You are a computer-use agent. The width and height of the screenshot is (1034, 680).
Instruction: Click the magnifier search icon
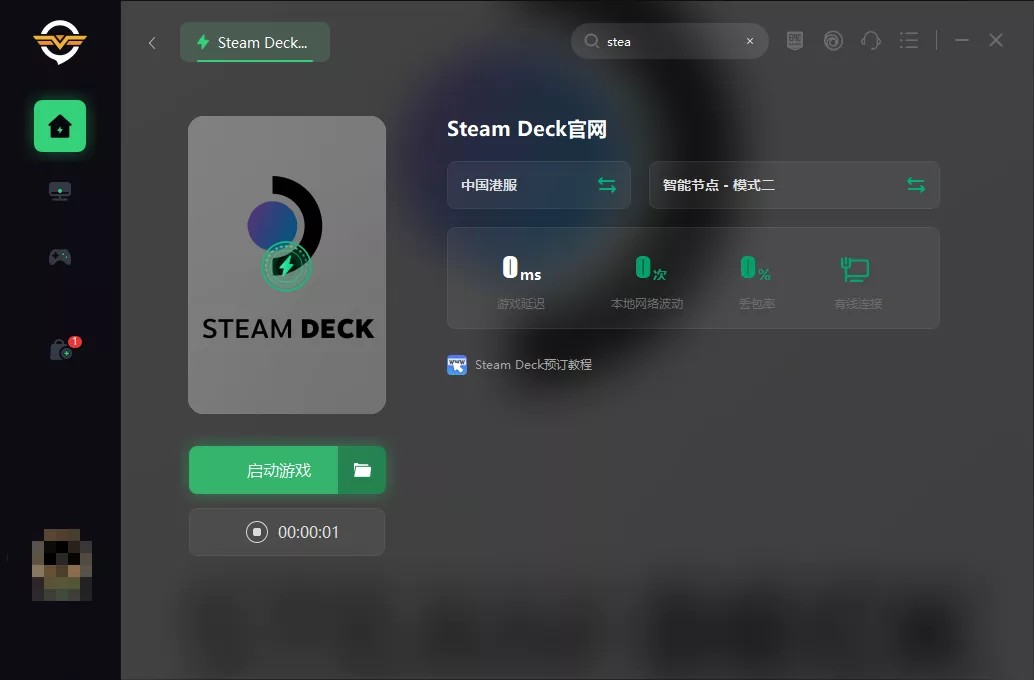592,41
